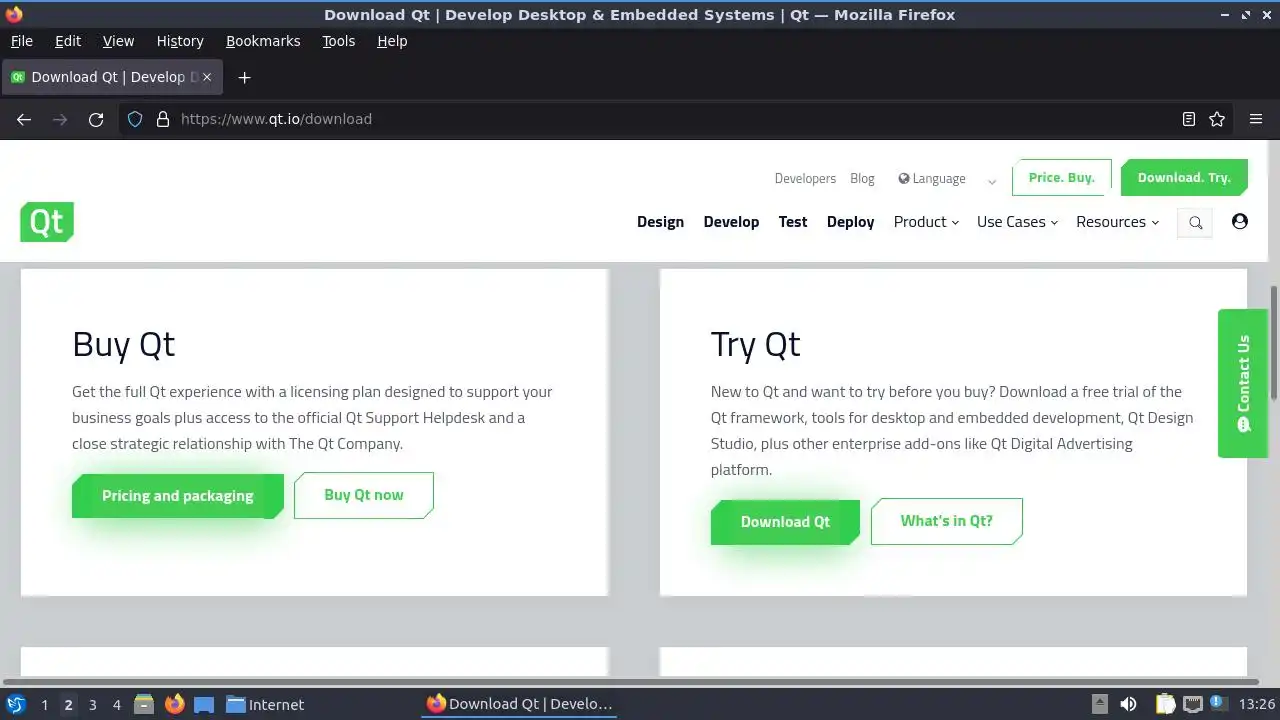
Task: Open the taskbar start menu icon
Action: point(15,704)
